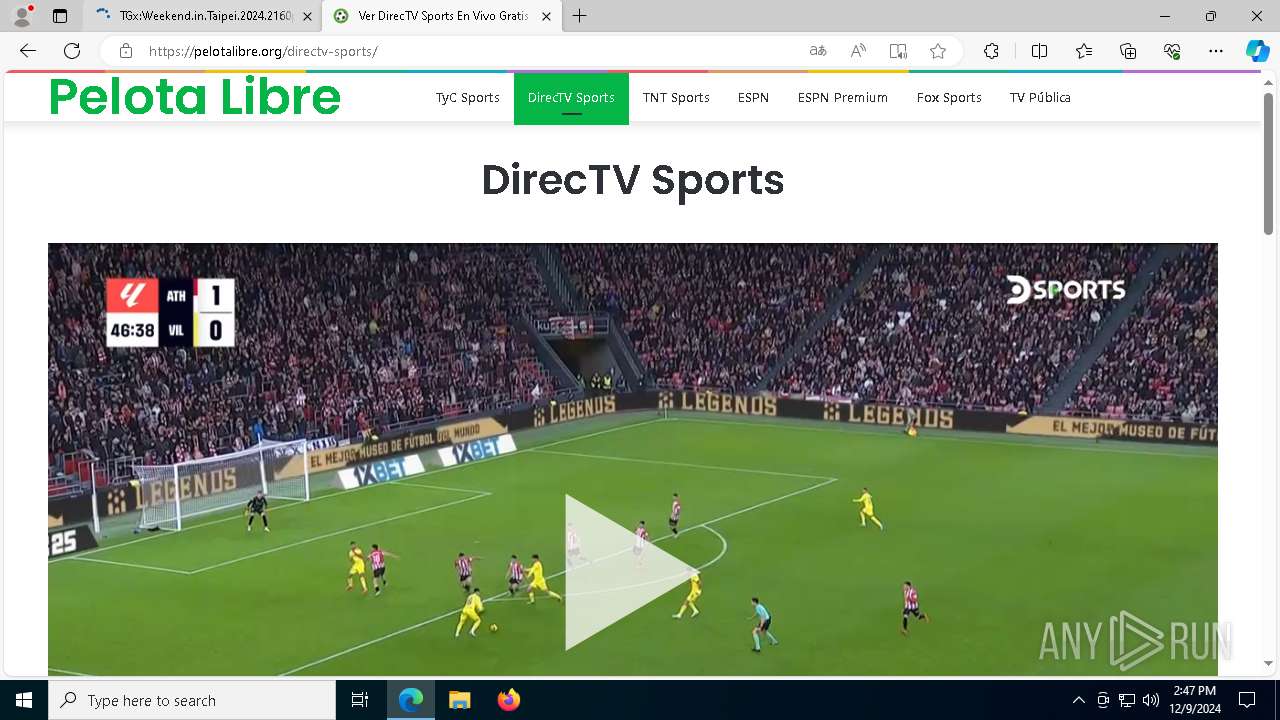Open ESPN channel link
This screenshot has width=1280, height=720.
[753, 97]
